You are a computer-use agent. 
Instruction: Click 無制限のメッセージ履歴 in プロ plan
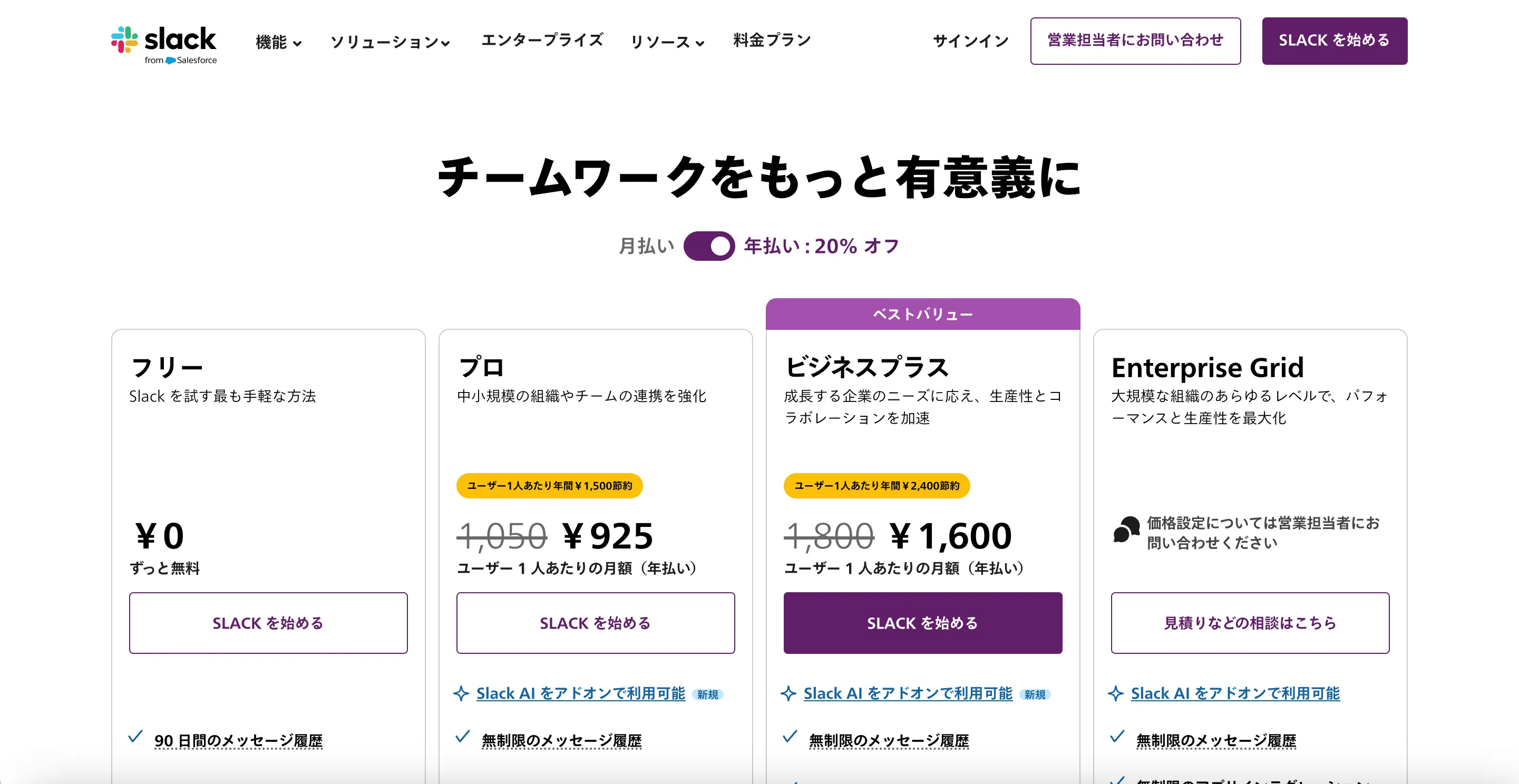pyautogui.click(x=561, y=740)
